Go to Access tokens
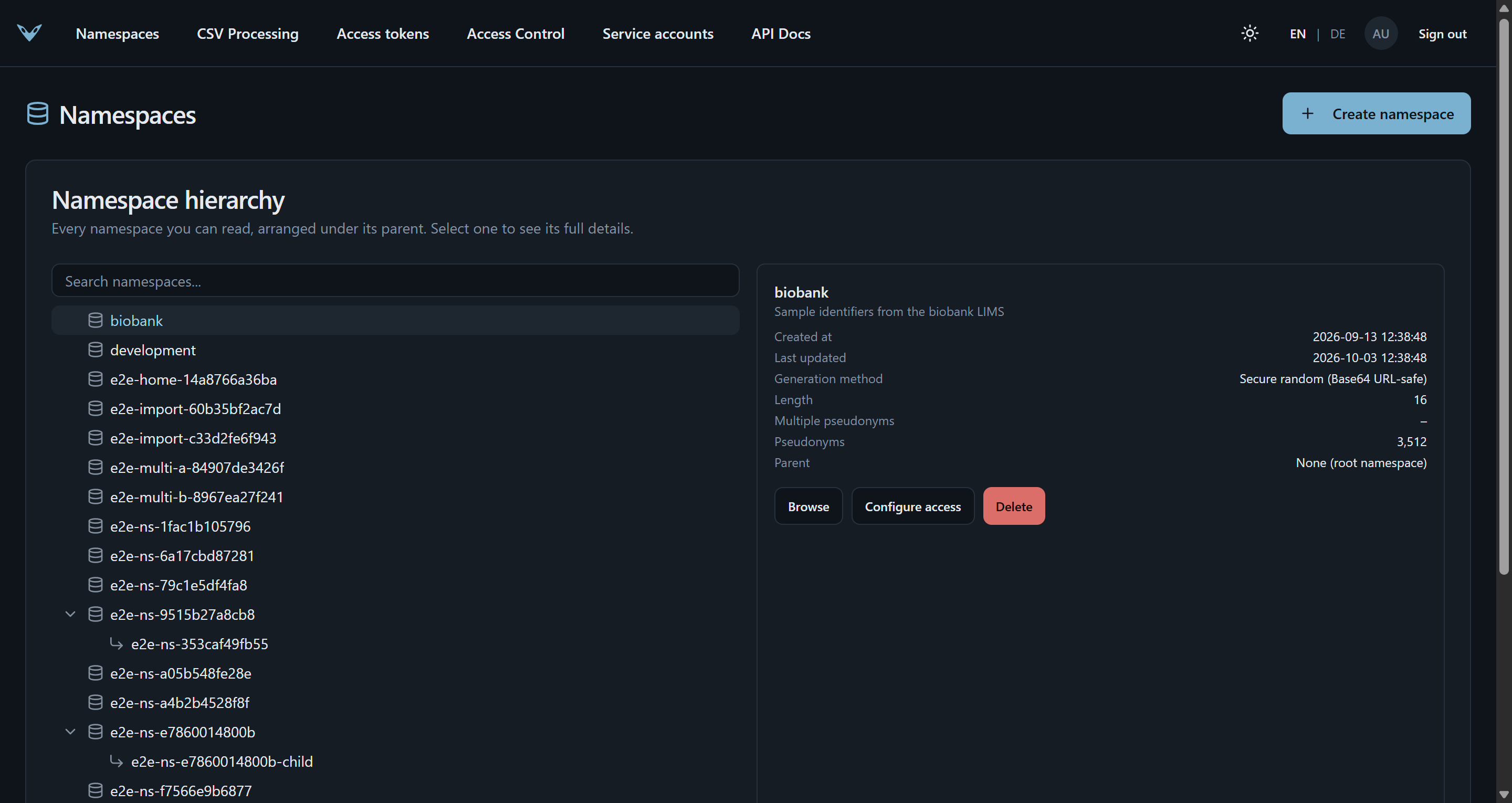The image size is (1512, 803). 383,34
